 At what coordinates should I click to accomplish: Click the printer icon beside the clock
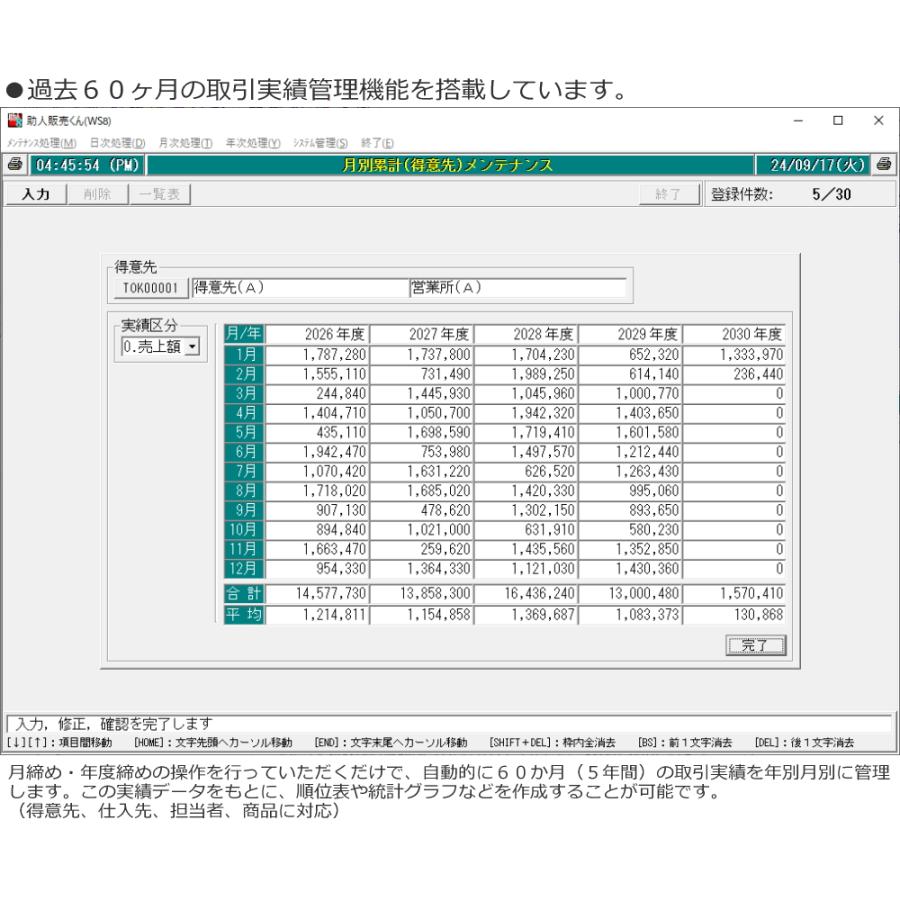15,165
